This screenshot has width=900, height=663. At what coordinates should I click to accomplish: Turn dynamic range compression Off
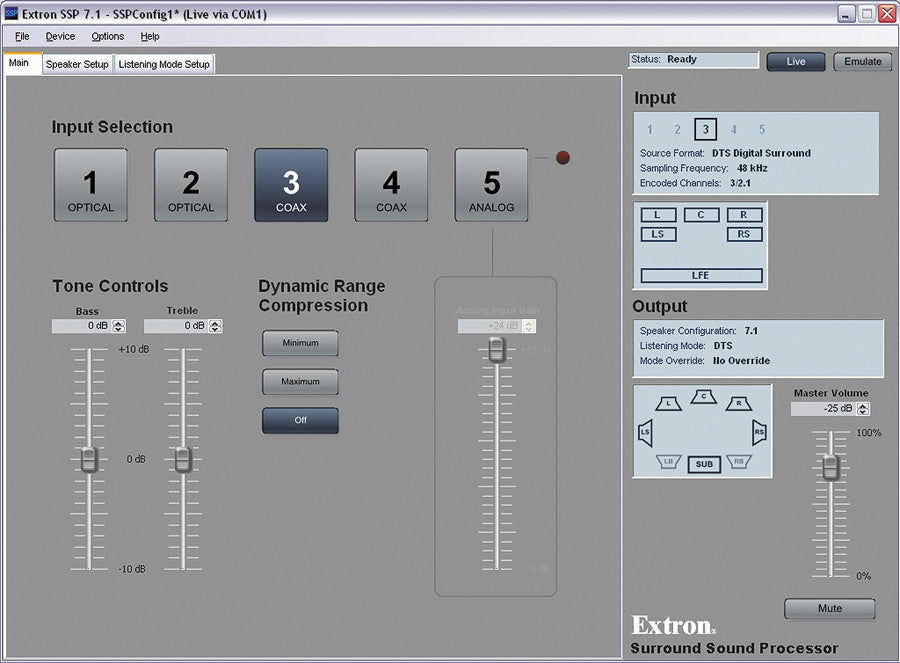pos(300,421)
